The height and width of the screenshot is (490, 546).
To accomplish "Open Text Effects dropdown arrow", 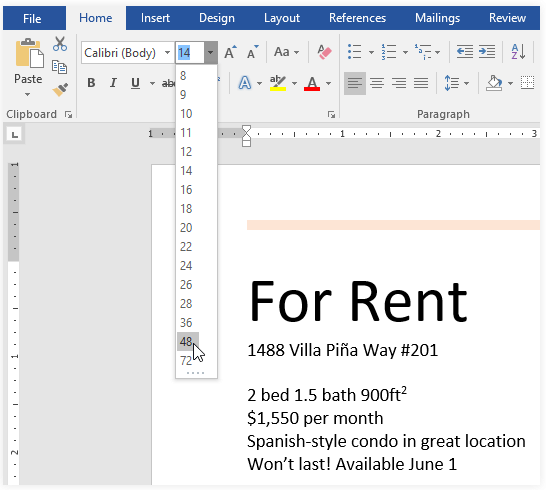I will point(259,84).
